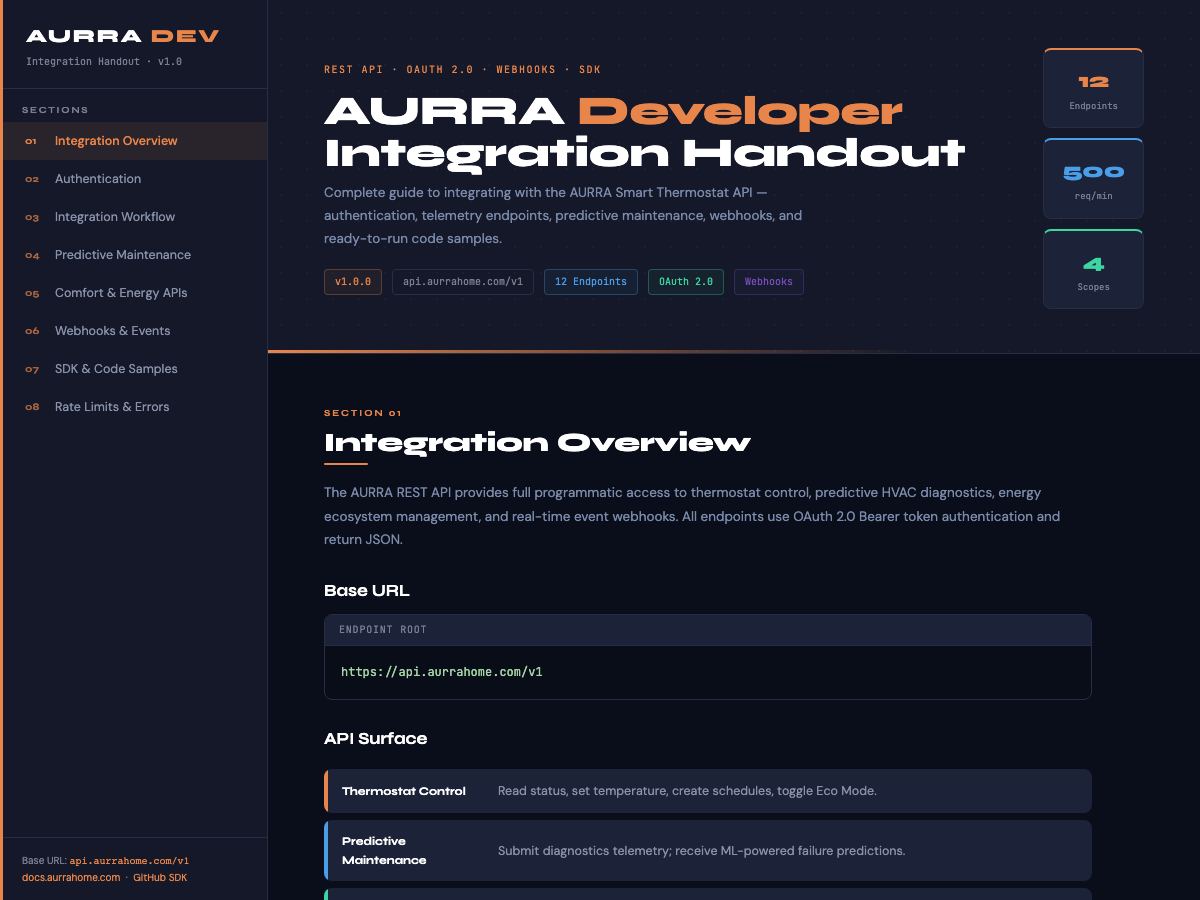Screen dimensions: 1200x900
Task: Click the ENDPOINT ROOT code block header
Action: (708, 630)
